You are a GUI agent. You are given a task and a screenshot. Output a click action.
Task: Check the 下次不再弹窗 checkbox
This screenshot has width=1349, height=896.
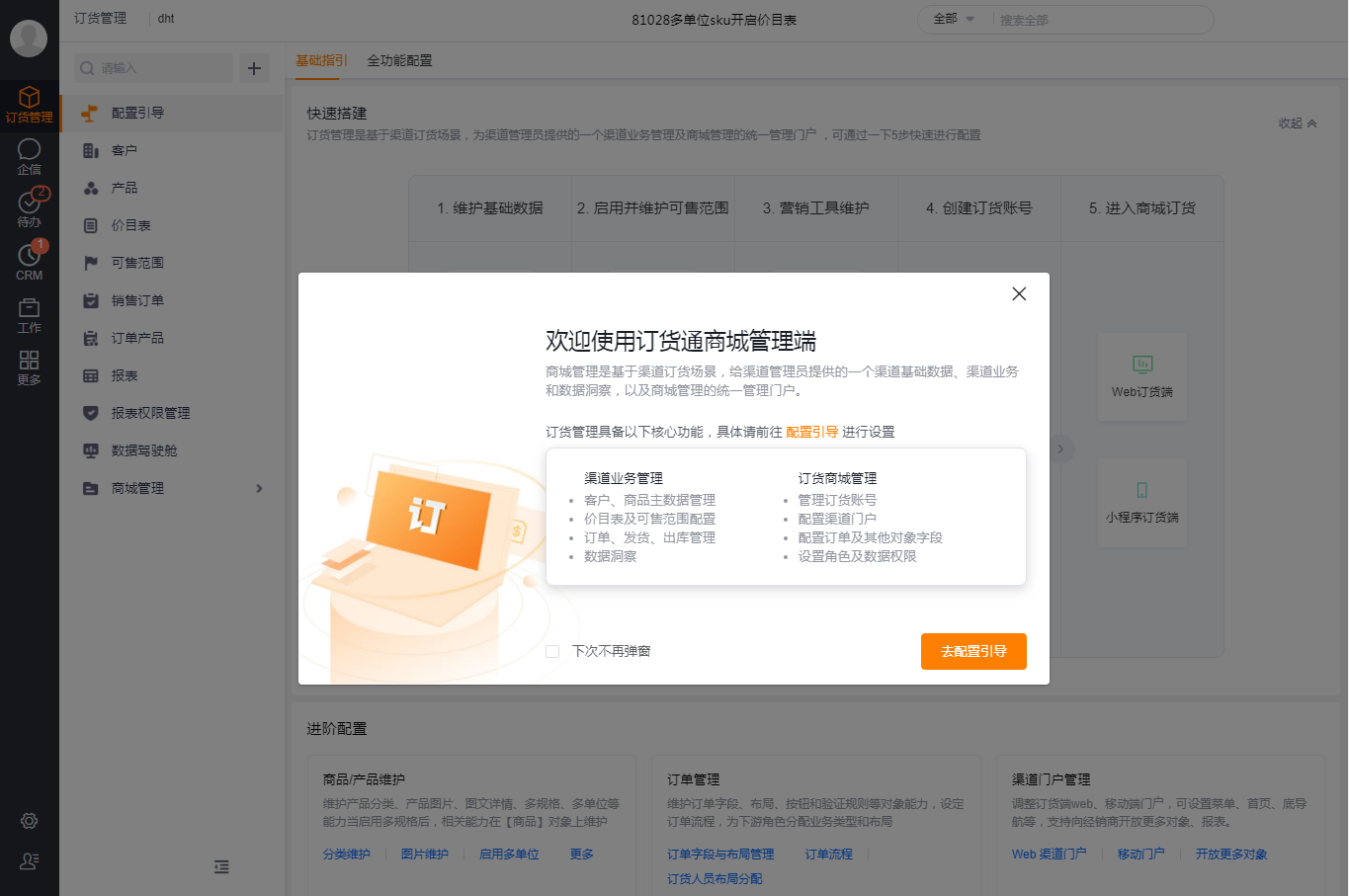pyautogui.click(x=552, y=651)
